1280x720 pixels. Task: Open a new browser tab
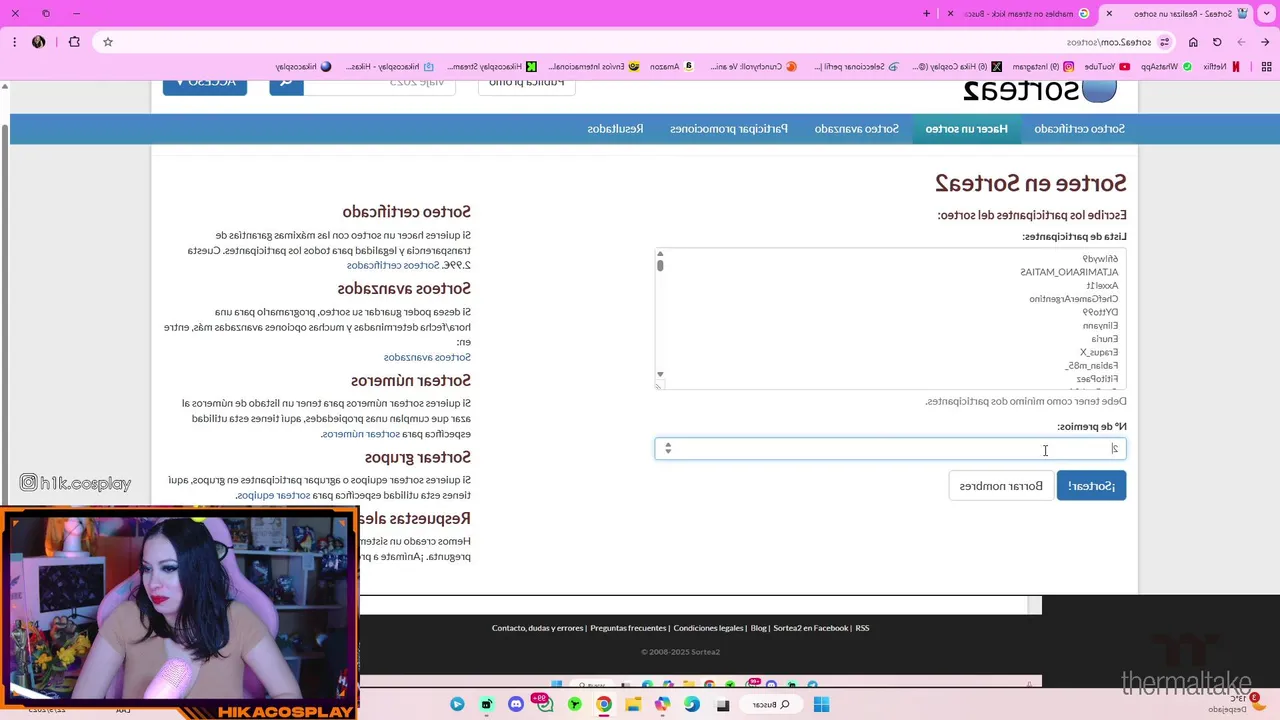coord(927,13)
